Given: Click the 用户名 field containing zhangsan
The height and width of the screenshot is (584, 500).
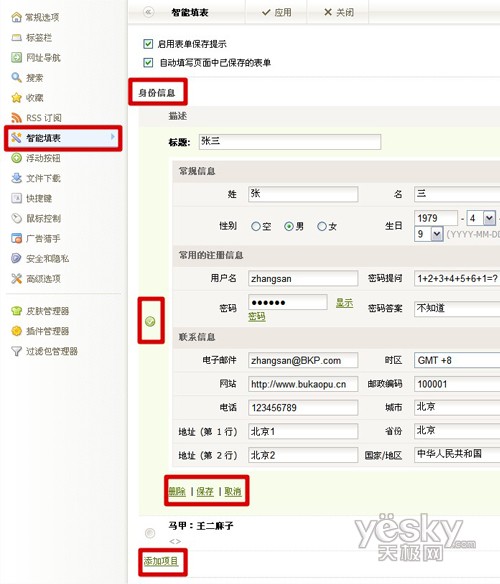Looking at the screenshot, I should pos(303,279).
